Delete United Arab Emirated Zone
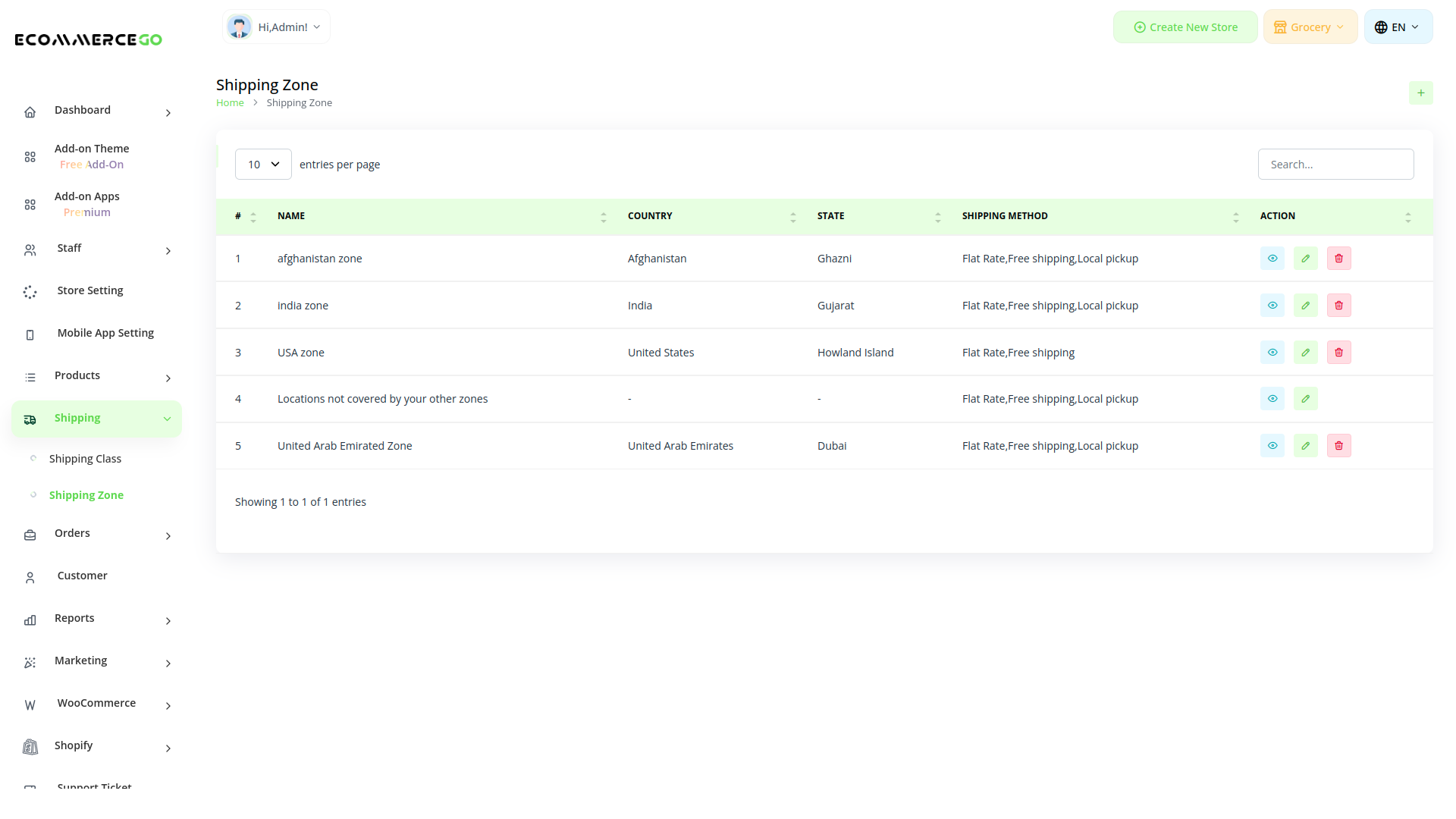The height and width of the screenshot is (819, 1456). coord(1338,446)
